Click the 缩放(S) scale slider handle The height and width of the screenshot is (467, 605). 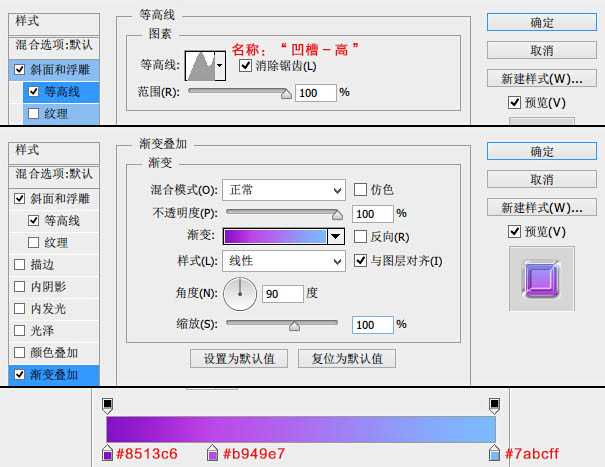[294, 326]
